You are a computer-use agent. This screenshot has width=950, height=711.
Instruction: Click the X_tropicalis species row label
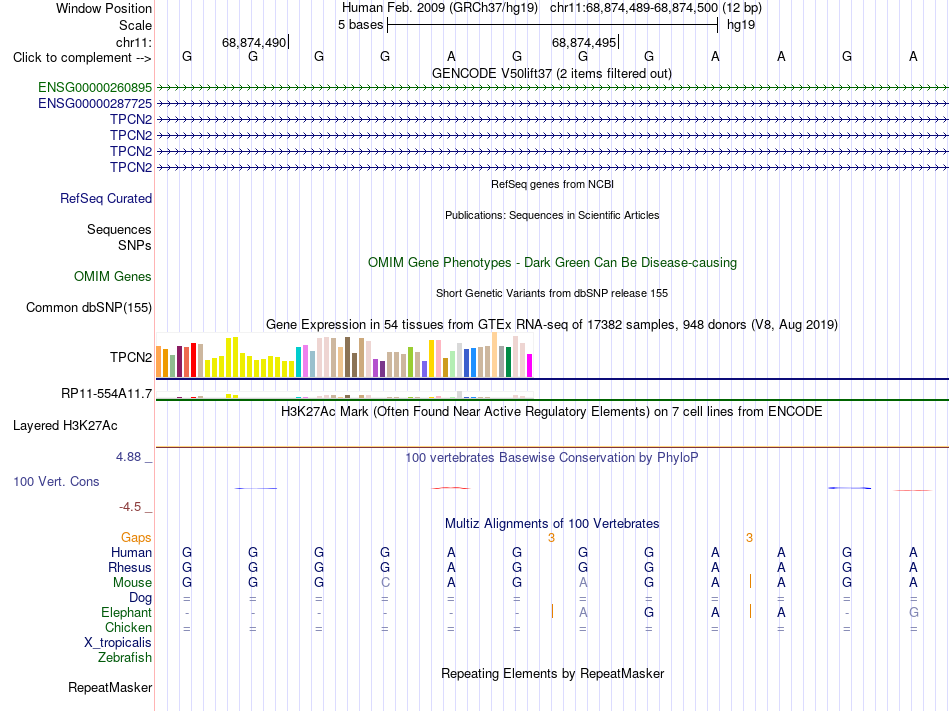pos(118,643)
